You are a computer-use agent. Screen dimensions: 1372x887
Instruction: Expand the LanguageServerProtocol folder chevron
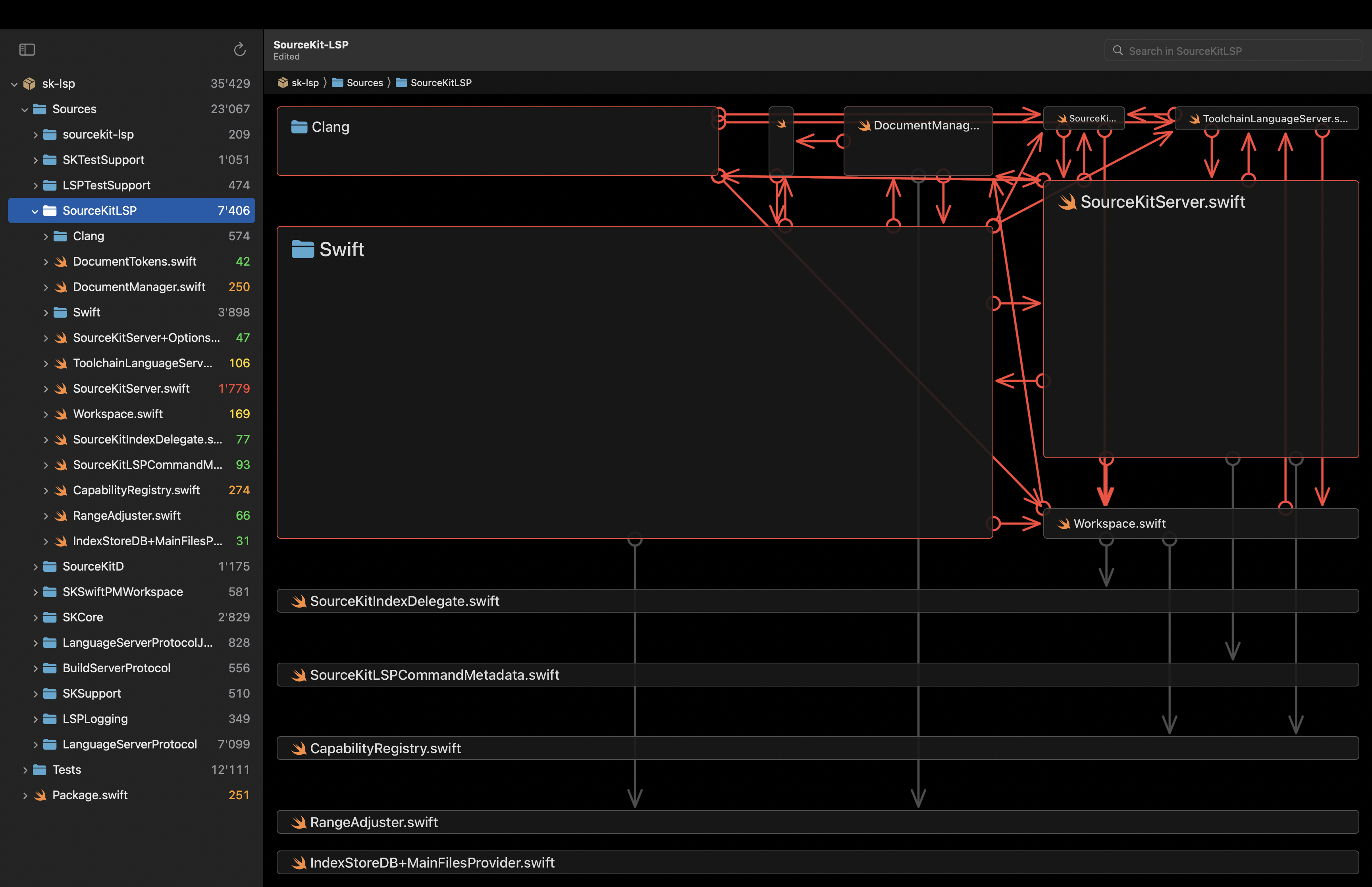(x=35, y=745)
